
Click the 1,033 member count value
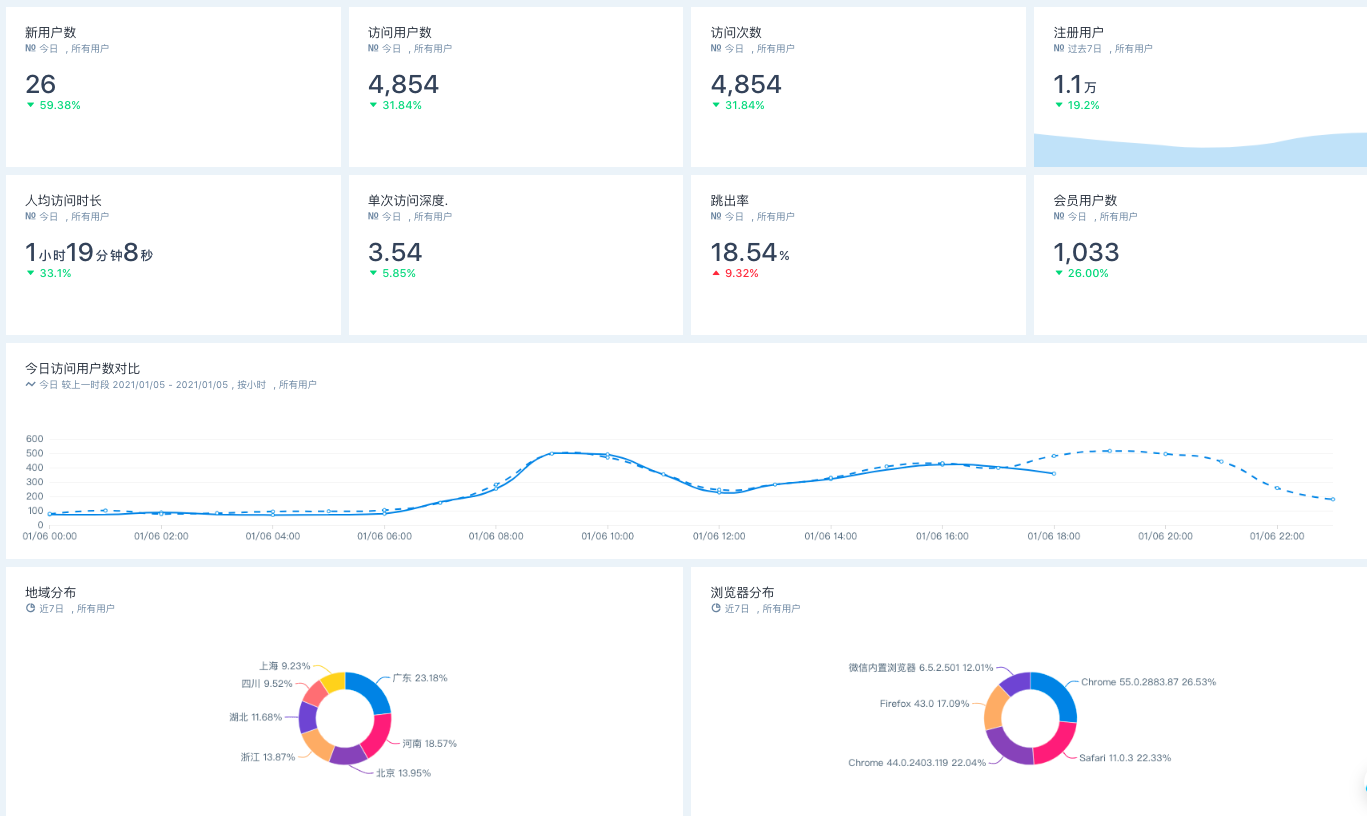1086,252
